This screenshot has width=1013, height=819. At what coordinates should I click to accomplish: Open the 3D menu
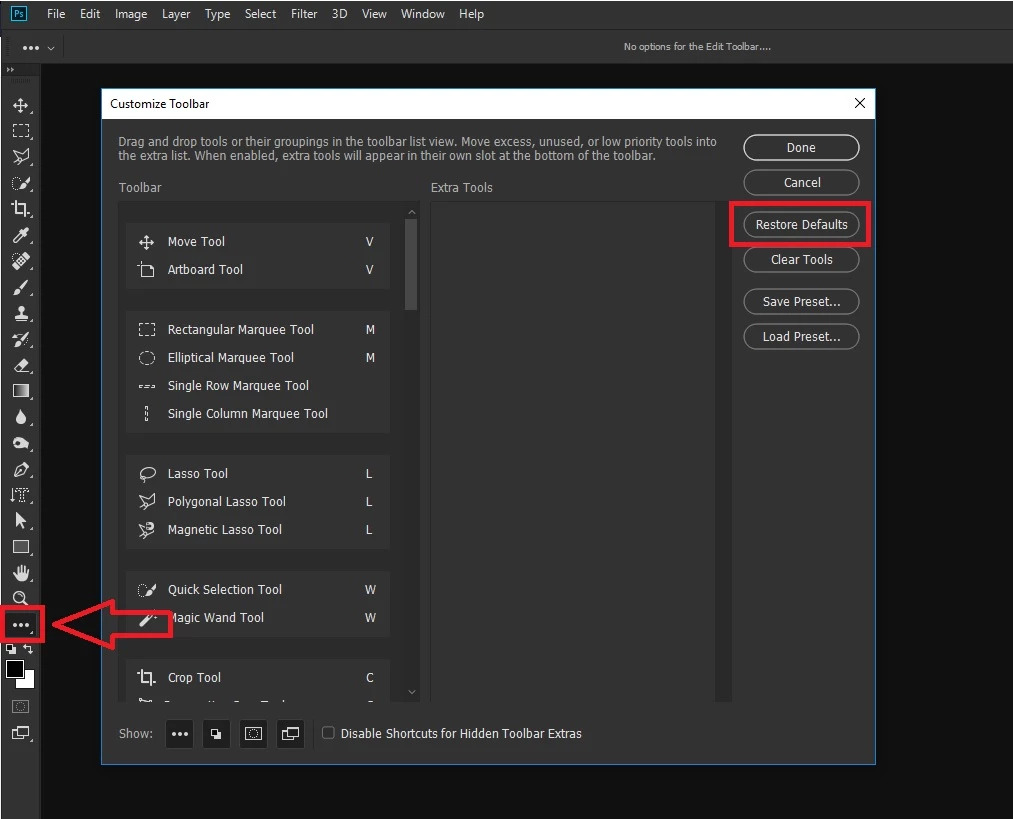coord(339,14)
